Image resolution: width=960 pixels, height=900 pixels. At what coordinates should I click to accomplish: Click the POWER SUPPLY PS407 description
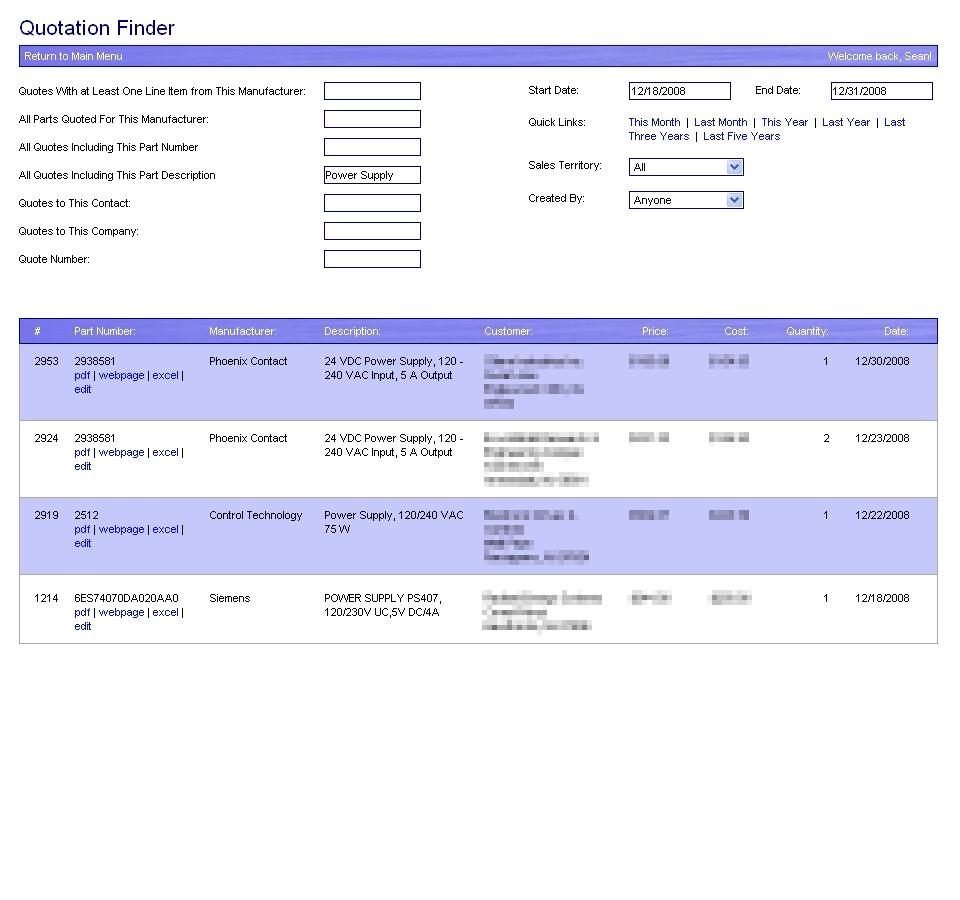tap(383, 605)
